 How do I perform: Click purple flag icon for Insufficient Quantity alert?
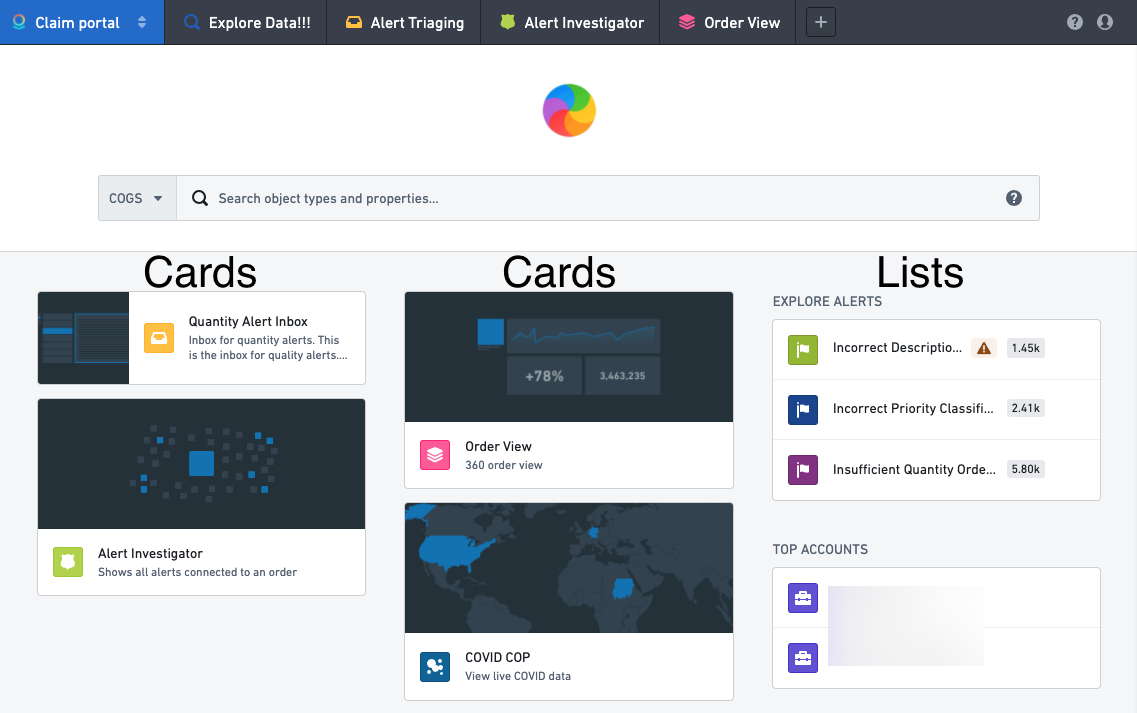[x=803, y=470]
